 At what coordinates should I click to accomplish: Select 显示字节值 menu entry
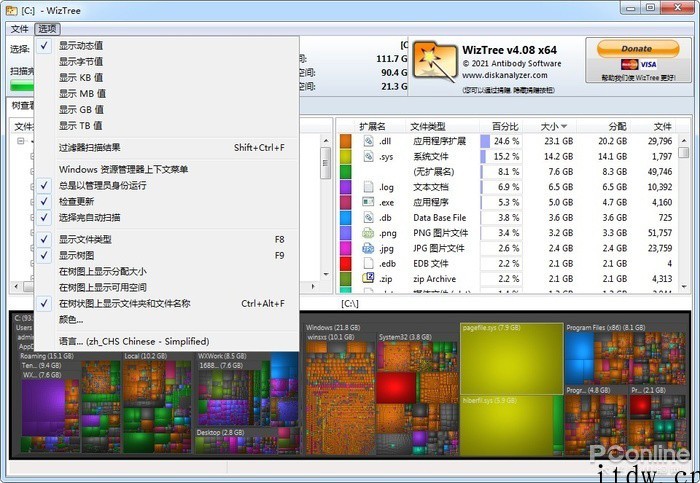[166, 62]
